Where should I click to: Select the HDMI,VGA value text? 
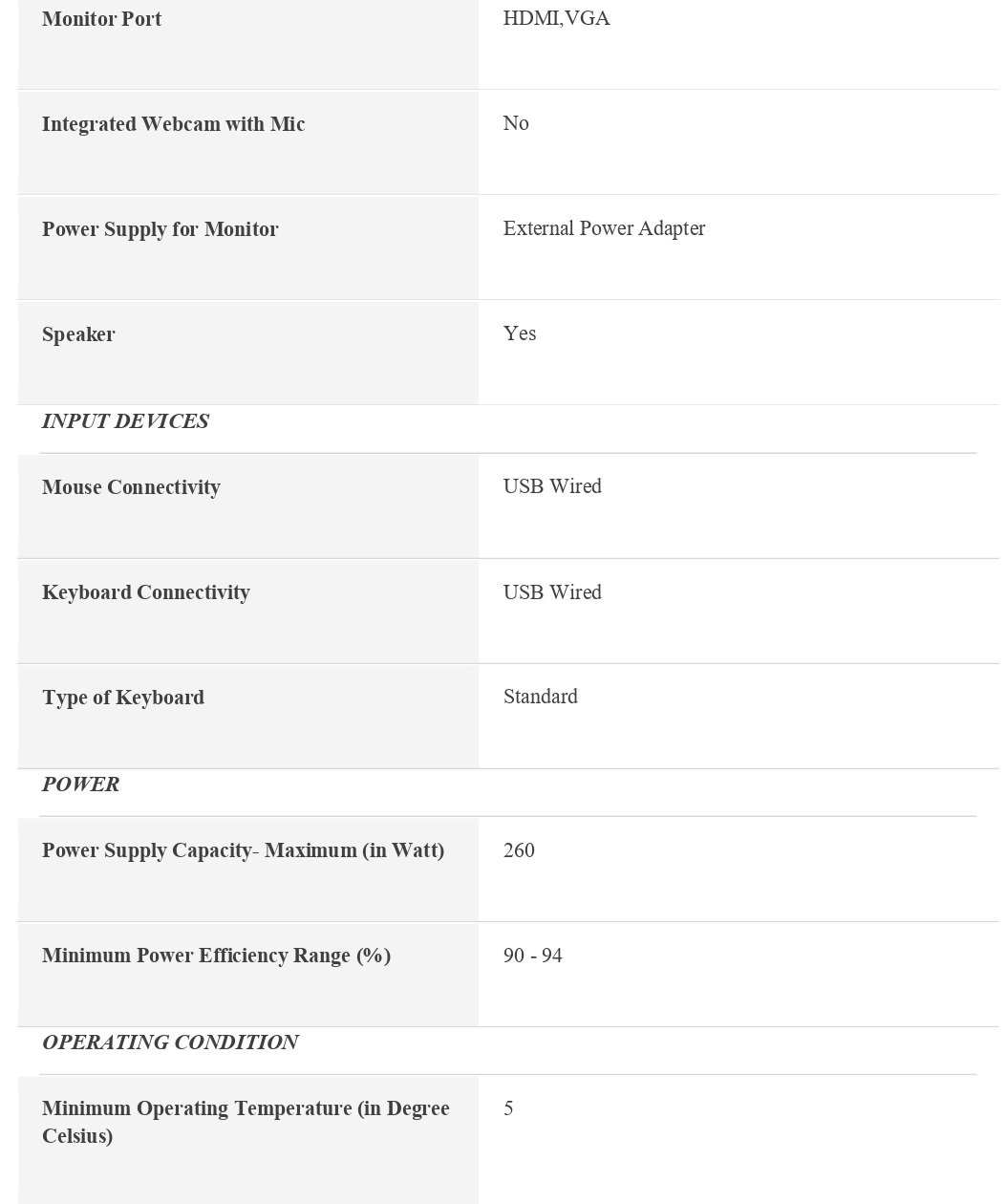[556, 18]
